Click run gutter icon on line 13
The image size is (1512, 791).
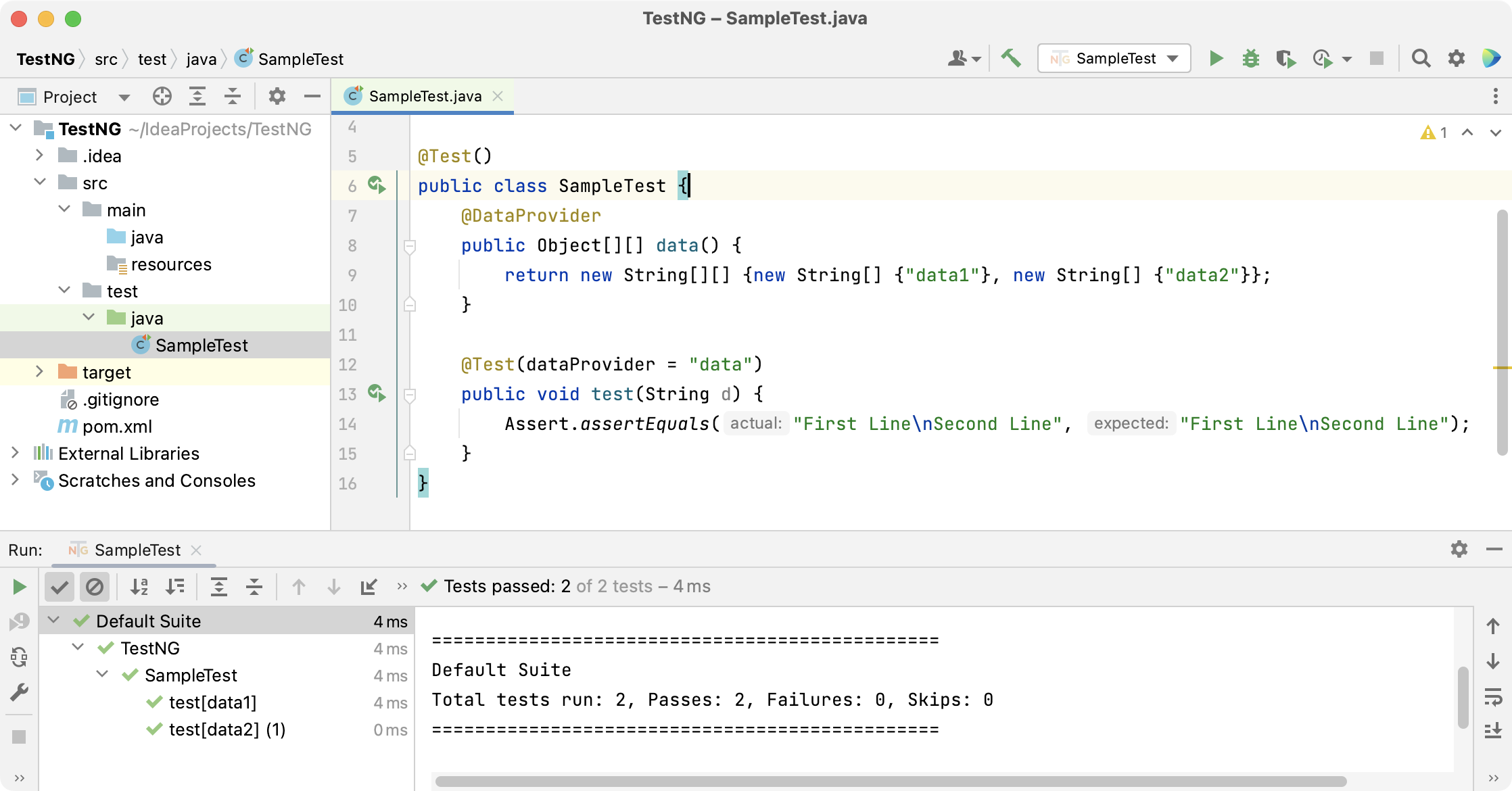tap(377, 393)
